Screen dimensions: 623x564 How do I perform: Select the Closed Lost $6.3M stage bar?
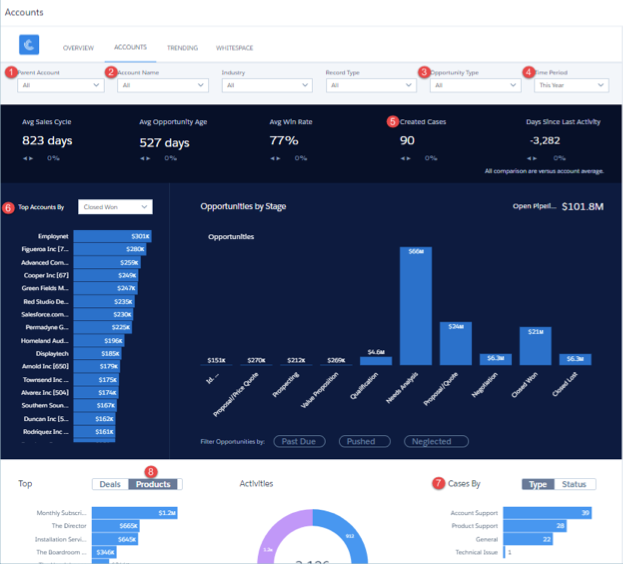click(575, 359)
